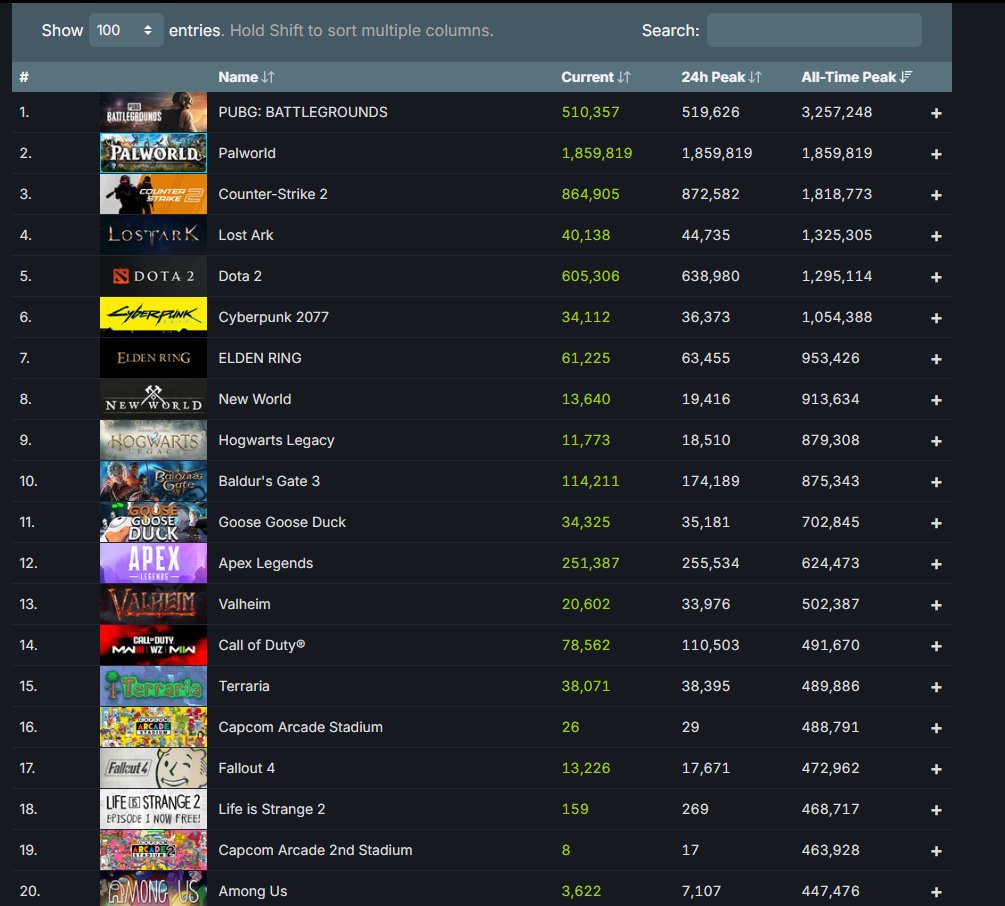Expand the New World row plus icon
This screenshot has width=1005, height=906.
(x=936, y=400)
